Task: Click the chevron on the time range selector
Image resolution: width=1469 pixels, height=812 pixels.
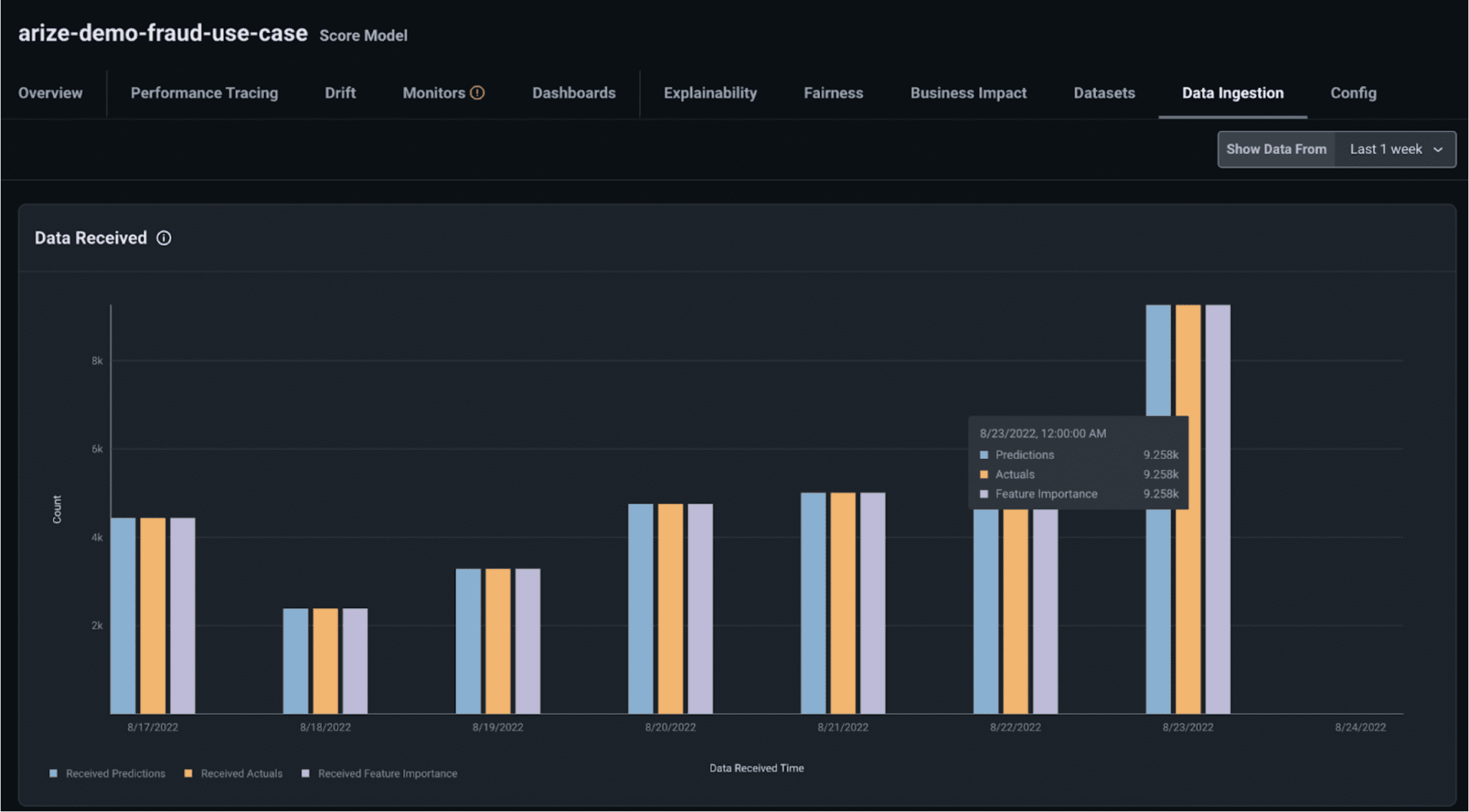Action: pos(1438,150)
